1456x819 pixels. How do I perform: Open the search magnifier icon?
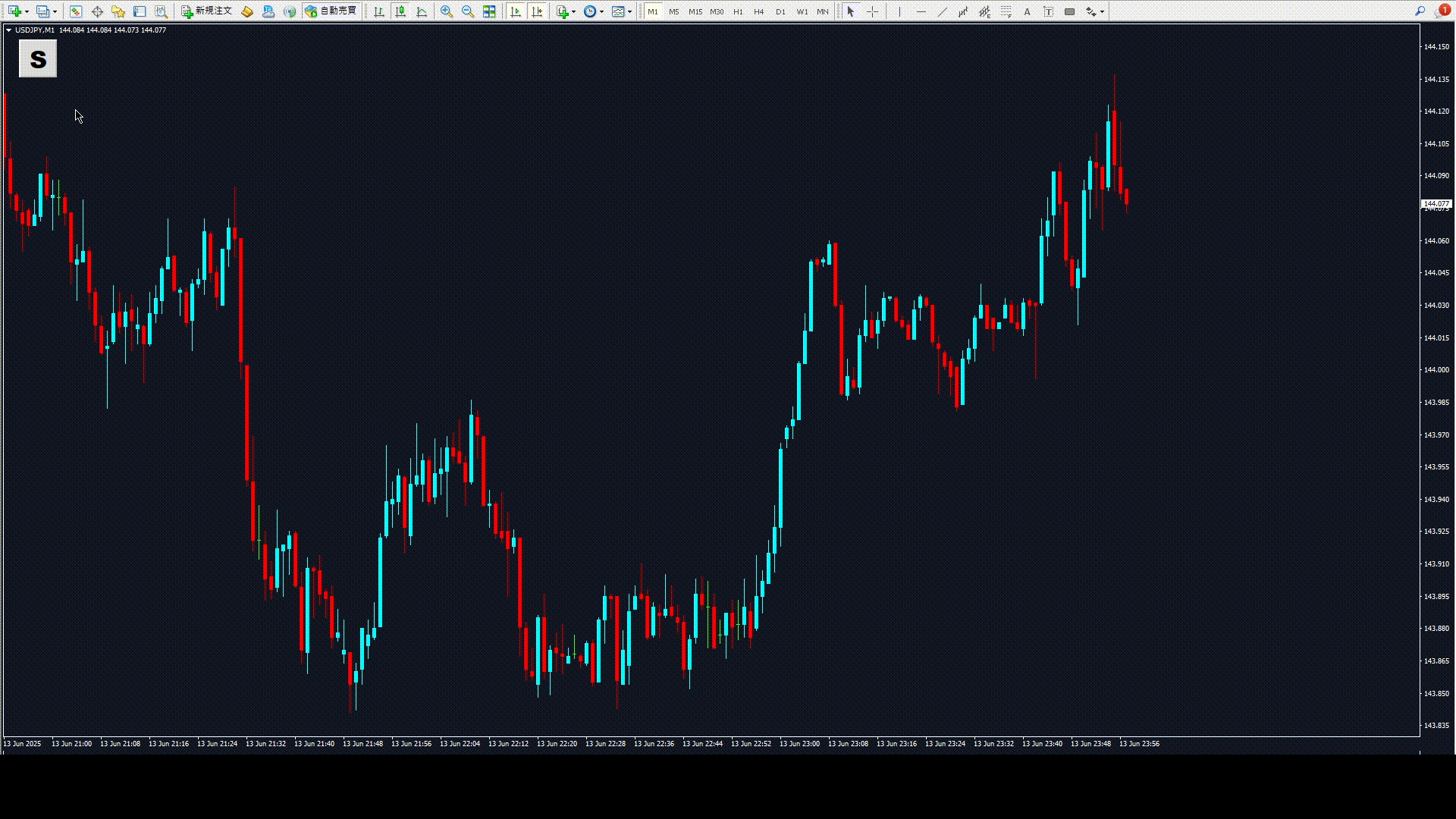(1420, 11)
